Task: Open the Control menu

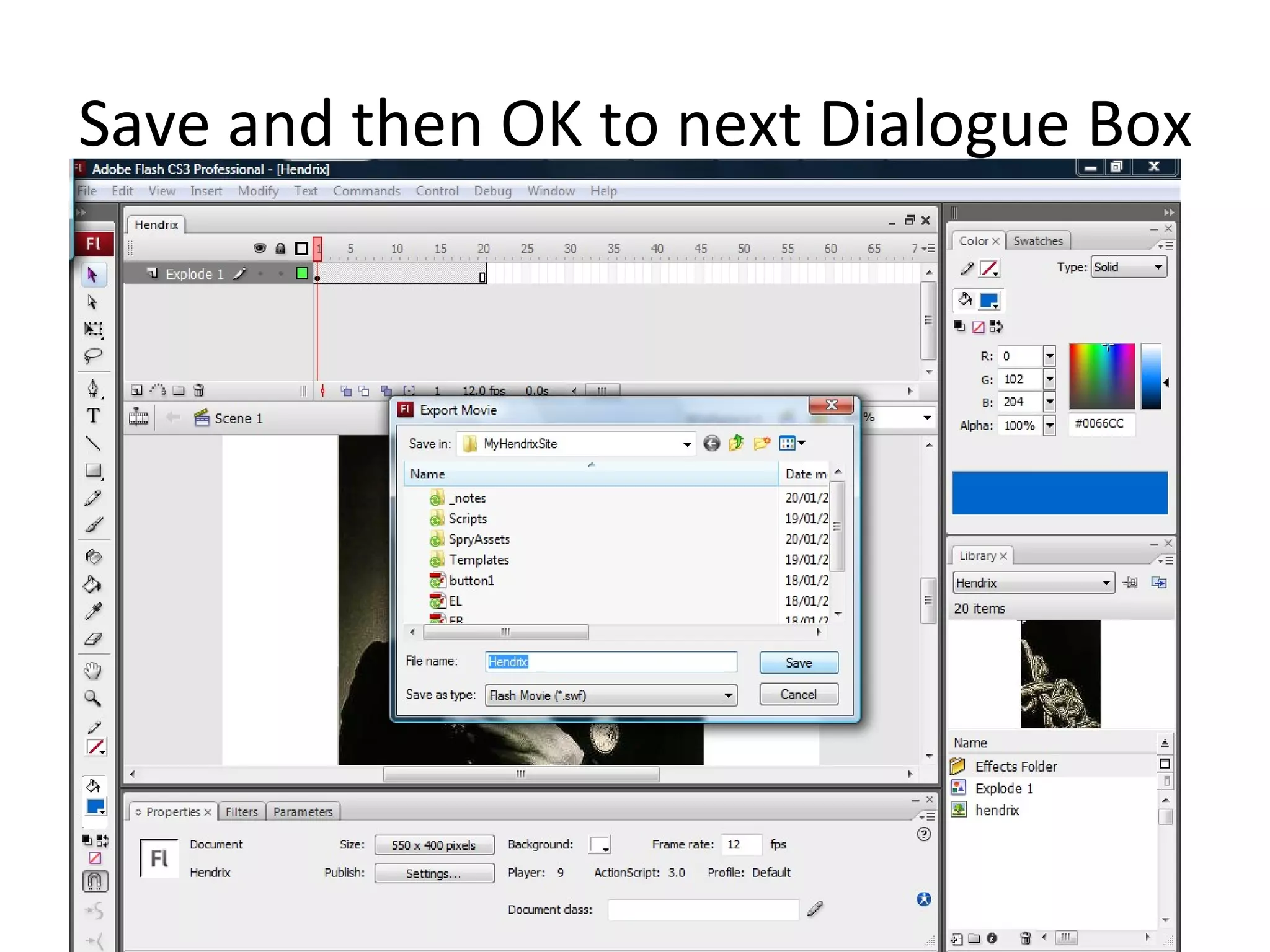Action: tap(437, 191)
